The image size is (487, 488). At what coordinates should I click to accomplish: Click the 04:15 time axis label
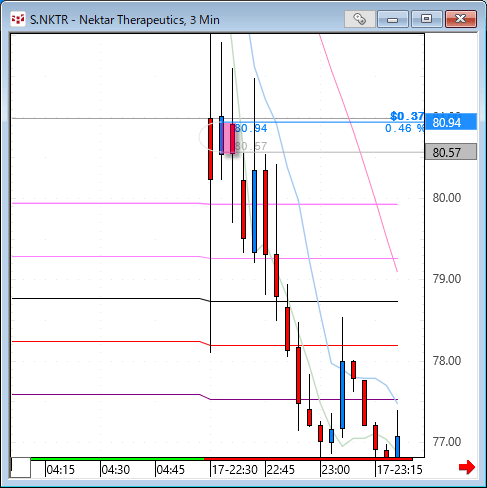(x=61, y=470)
